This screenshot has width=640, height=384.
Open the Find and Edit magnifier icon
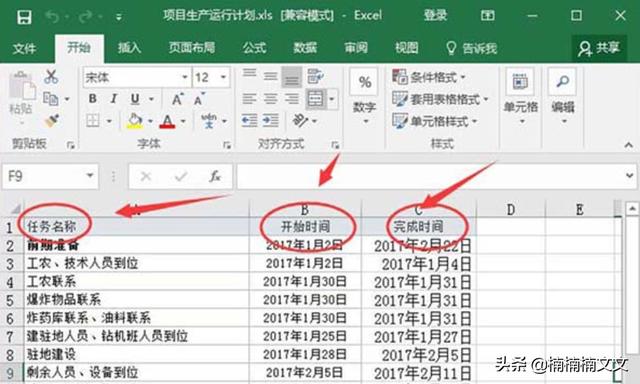tap(563, 82)
